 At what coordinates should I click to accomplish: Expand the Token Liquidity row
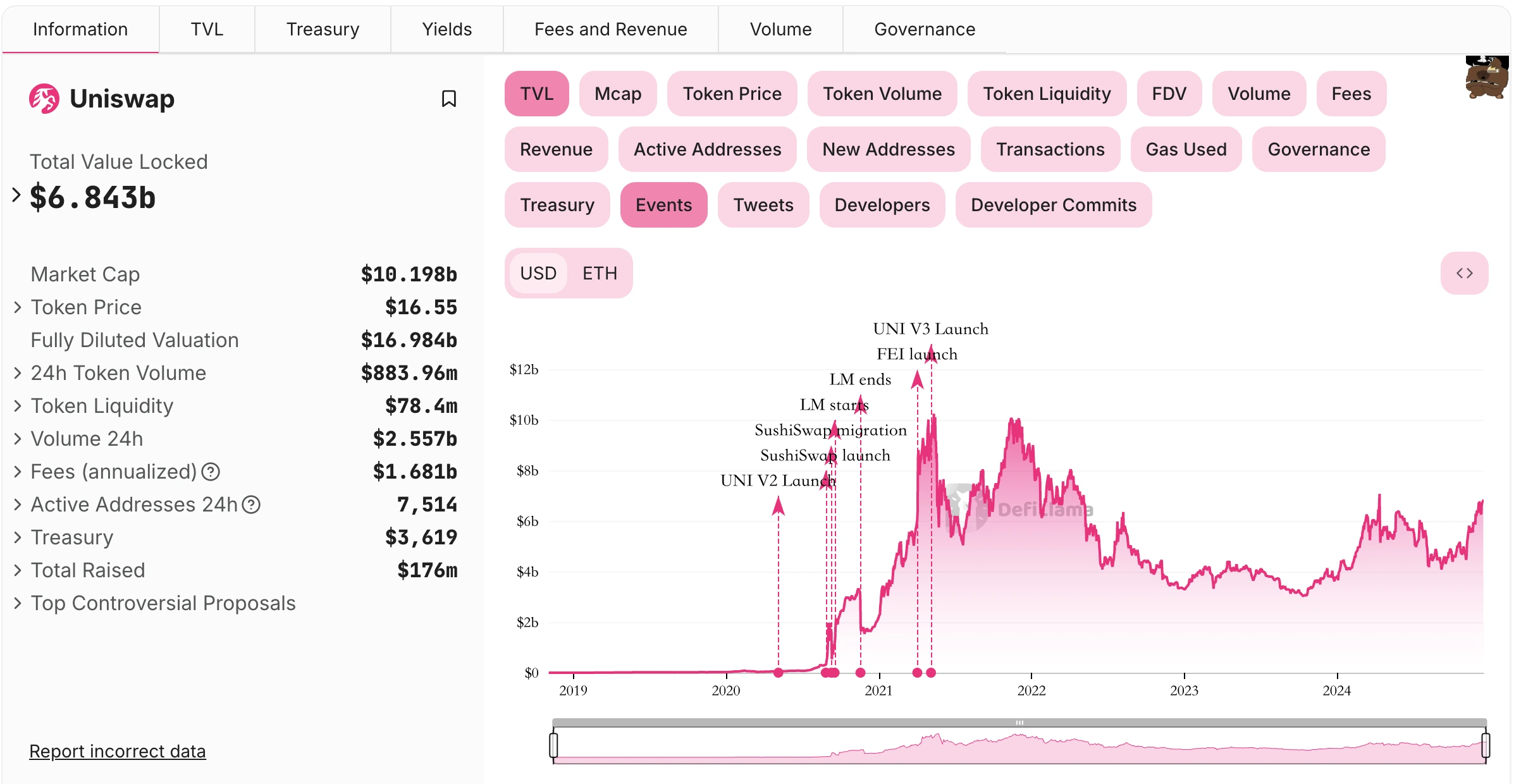pos(18,406)
